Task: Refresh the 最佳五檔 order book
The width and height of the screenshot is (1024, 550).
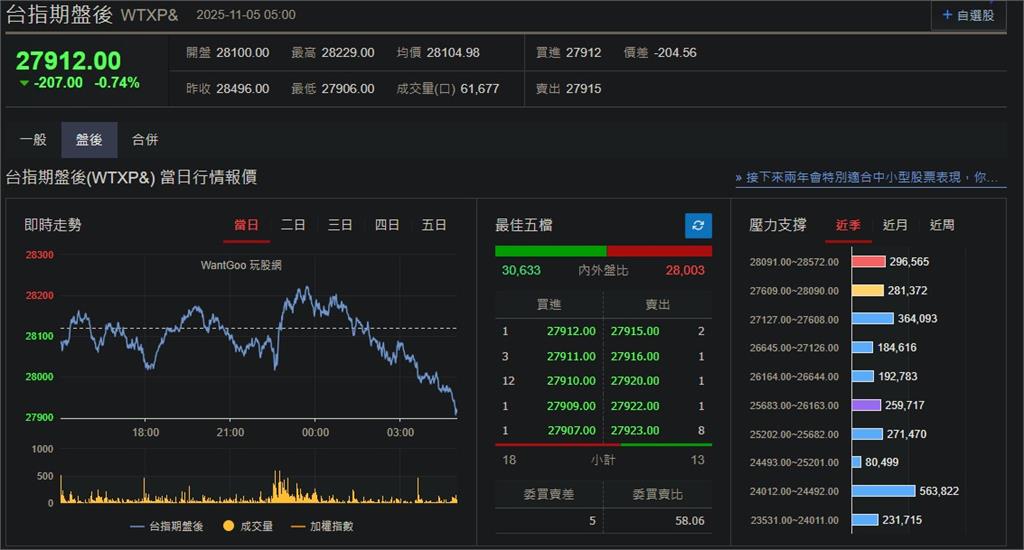Action: 698,225
